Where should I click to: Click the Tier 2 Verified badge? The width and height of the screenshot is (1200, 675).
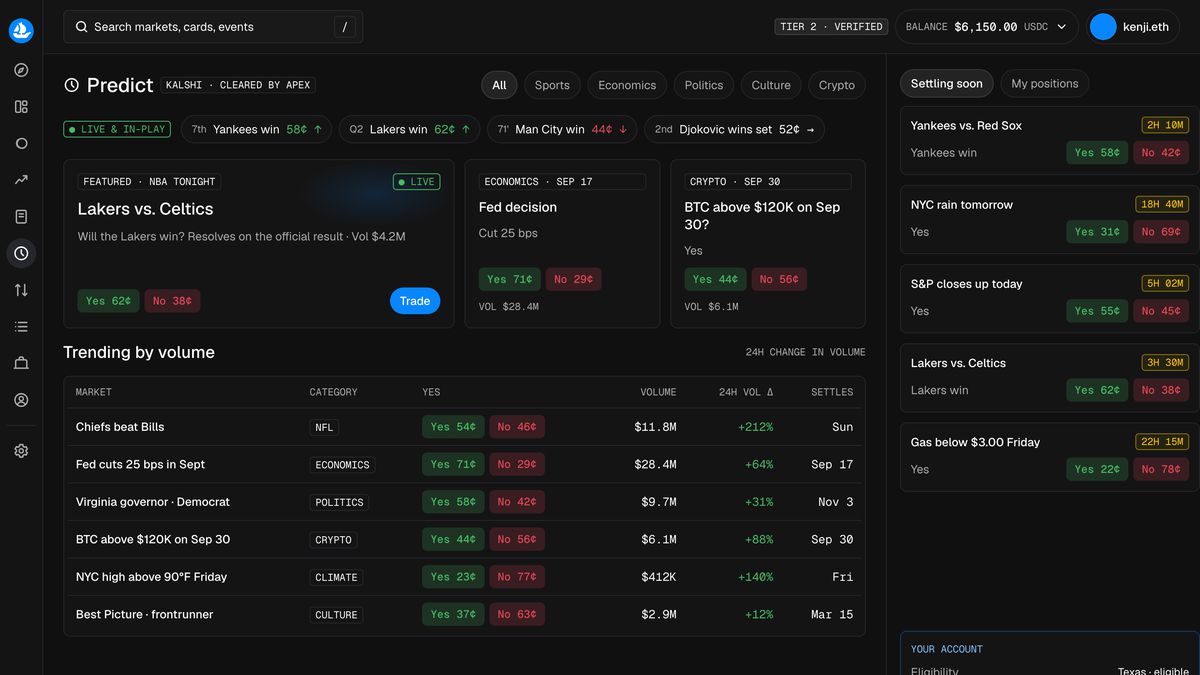click(831, 27)
